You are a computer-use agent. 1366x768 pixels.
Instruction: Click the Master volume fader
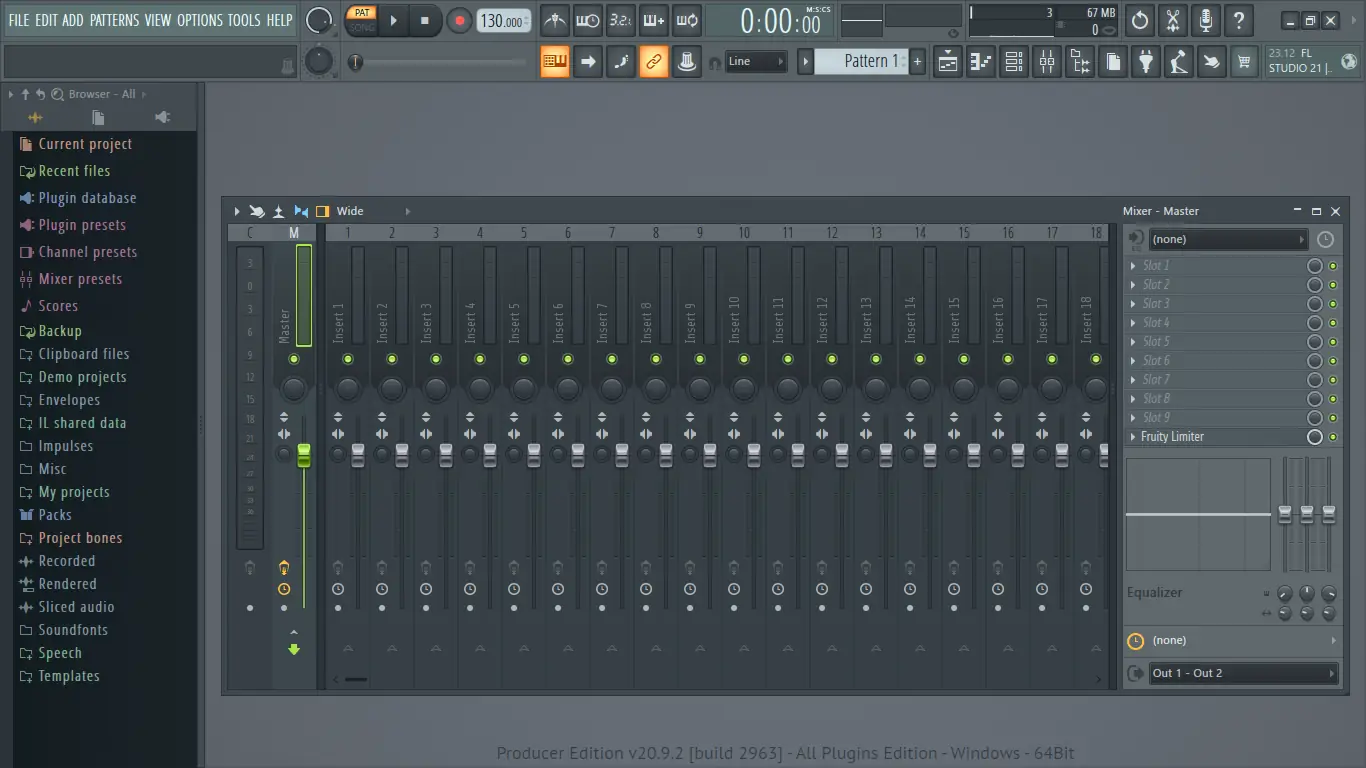click(304, 455)
